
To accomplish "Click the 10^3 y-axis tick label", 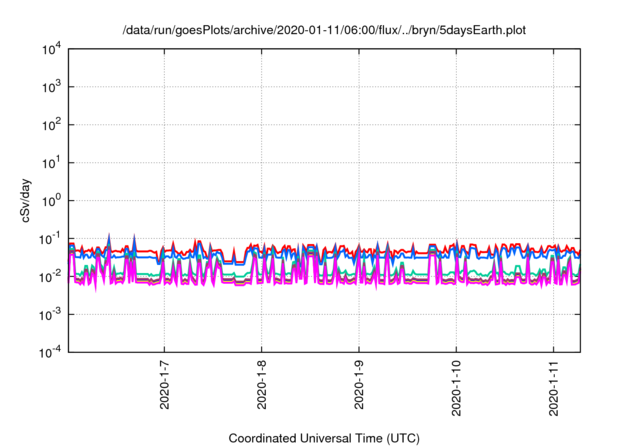I will [x=51, y=87].
